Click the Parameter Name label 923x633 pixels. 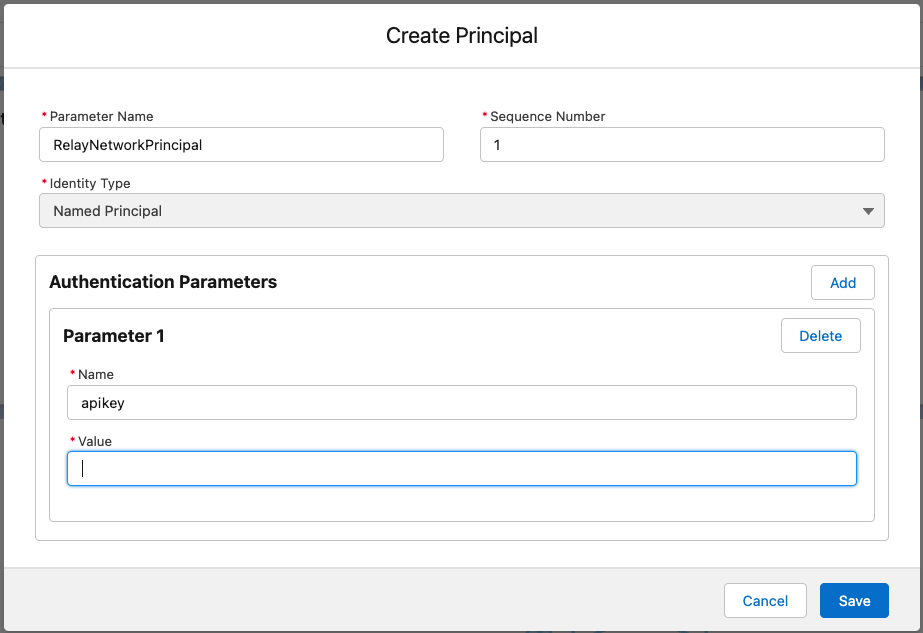tap(100, 116)
